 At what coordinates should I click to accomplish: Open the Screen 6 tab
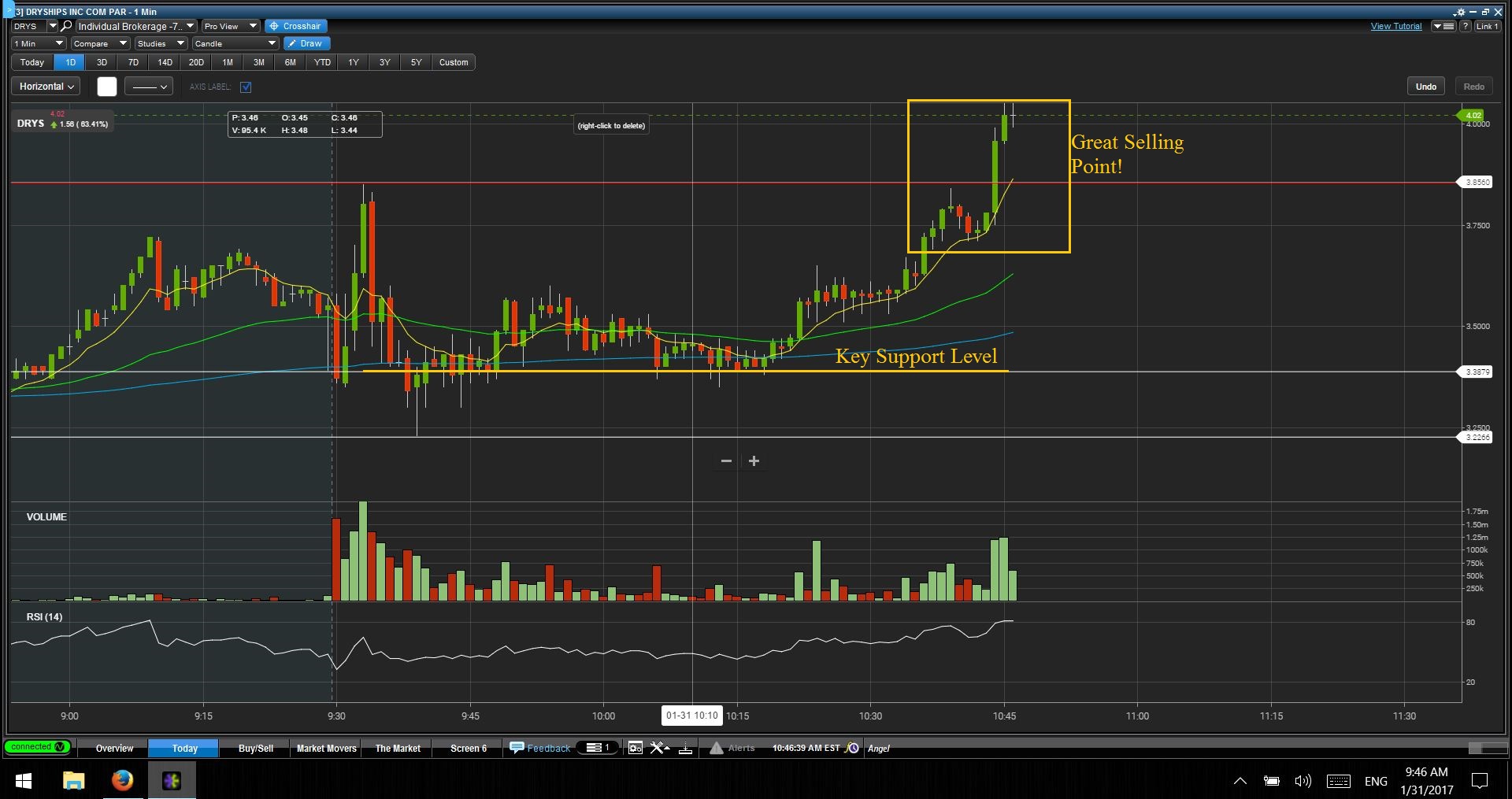[469, 748]
